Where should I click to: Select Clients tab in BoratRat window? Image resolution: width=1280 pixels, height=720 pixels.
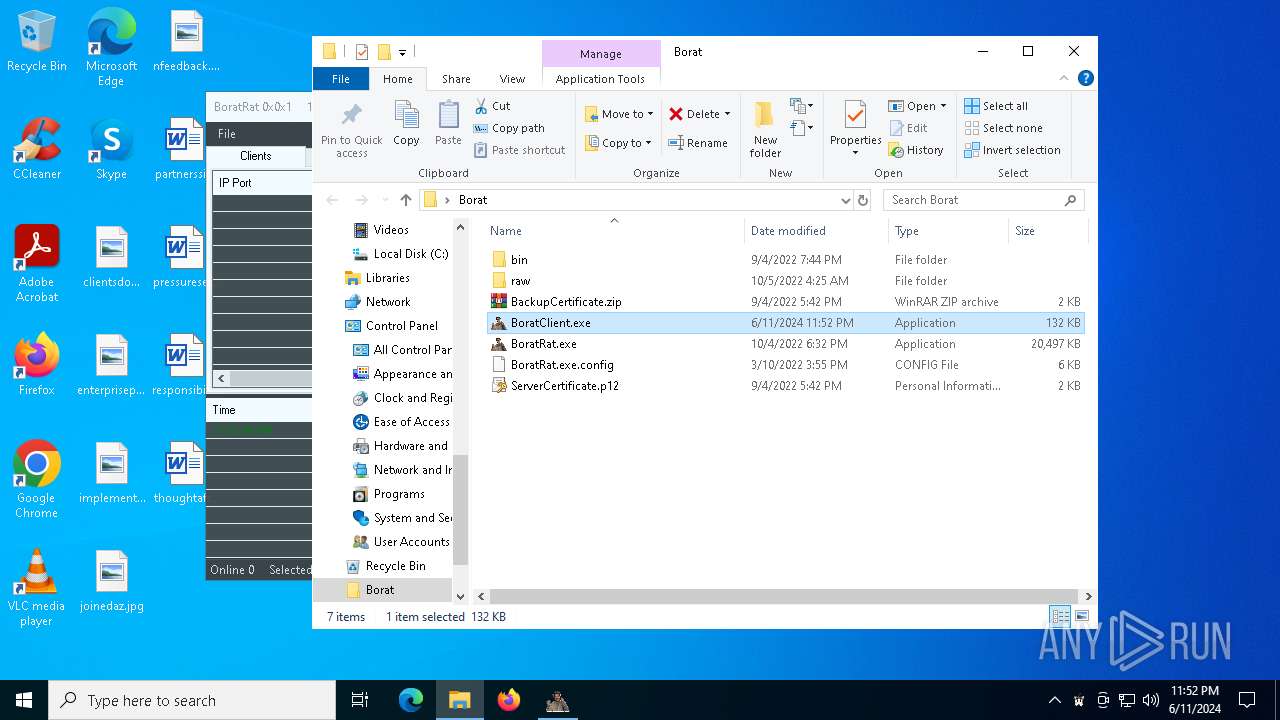[x=255, y=156]
